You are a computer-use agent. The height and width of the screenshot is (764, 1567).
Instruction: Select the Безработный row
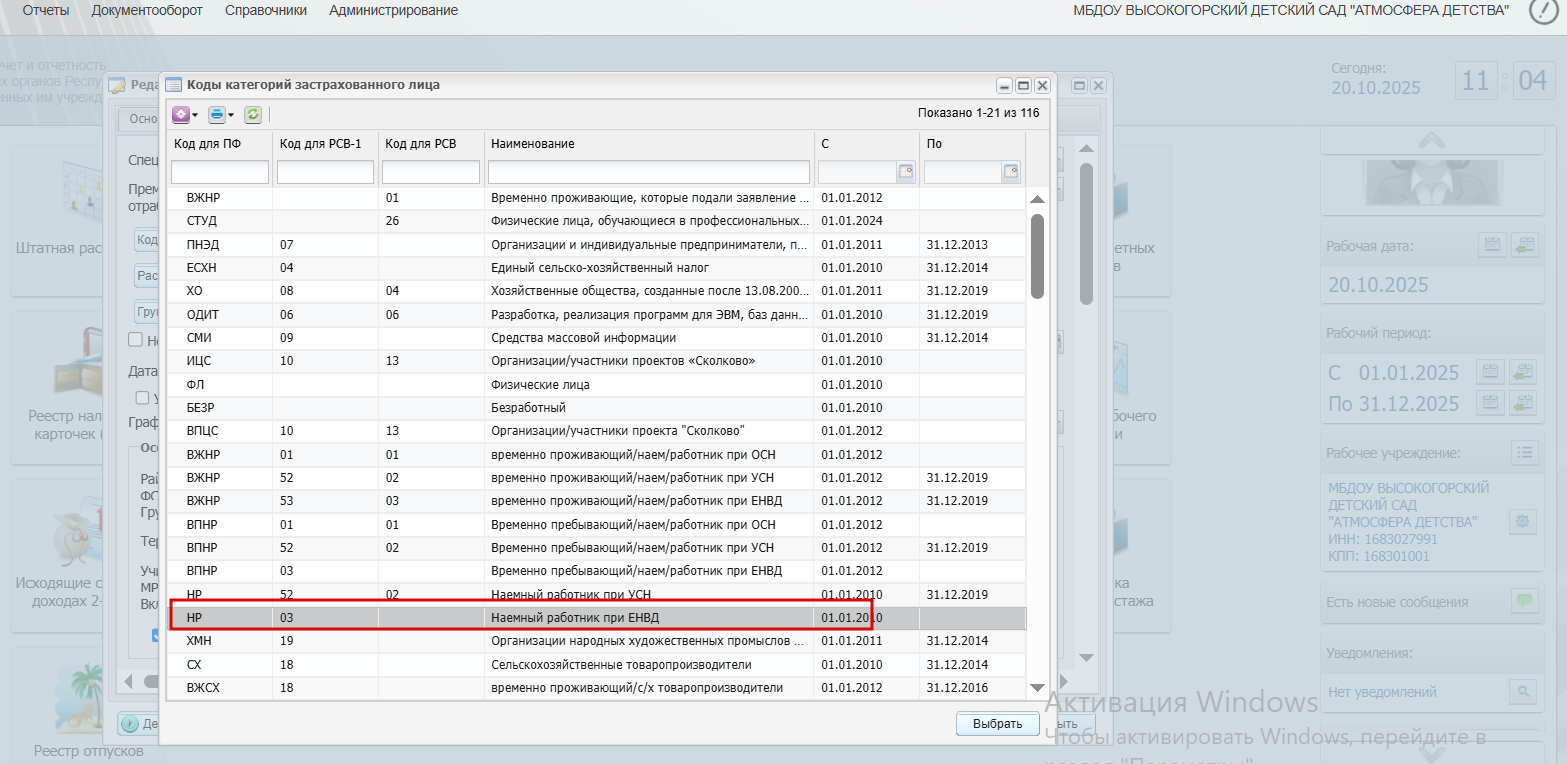click(x=597, y=408)
